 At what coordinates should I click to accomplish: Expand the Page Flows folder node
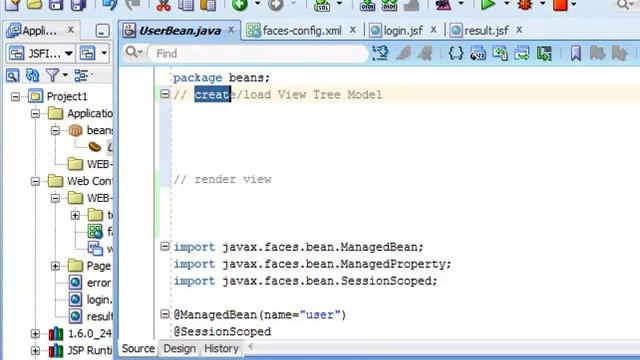click(55, 266)
